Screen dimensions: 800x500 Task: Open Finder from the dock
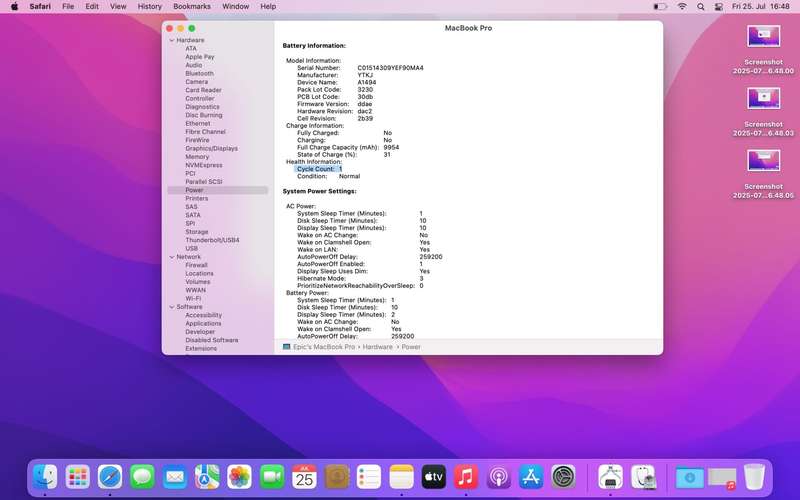click(45, 478)
